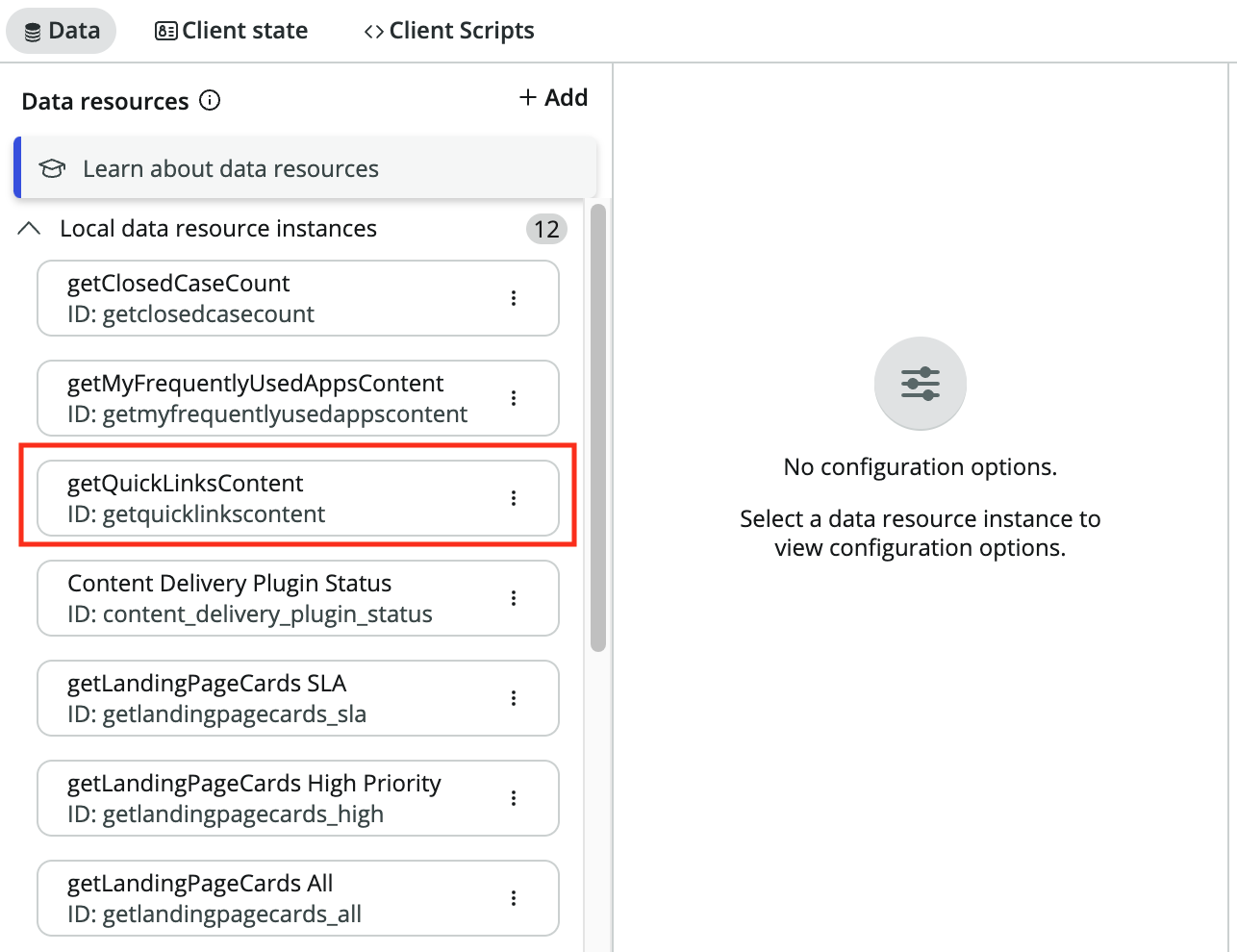Image resolution: width=1237 pixels, height=952 pixels.
Task: Open more options for Content Delivery Plugin Status
Action: tap(514, 598)
